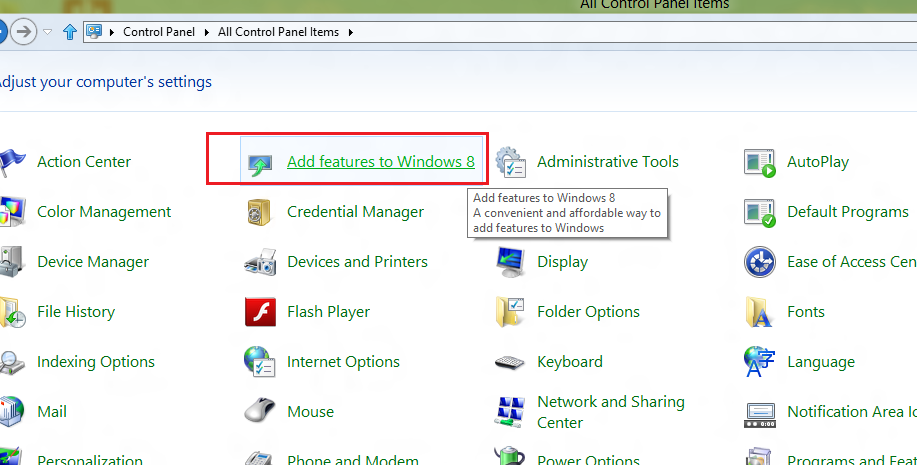Open the Flash Player red icon
This screenshot has width=917, height=465.
pos(260,311)
